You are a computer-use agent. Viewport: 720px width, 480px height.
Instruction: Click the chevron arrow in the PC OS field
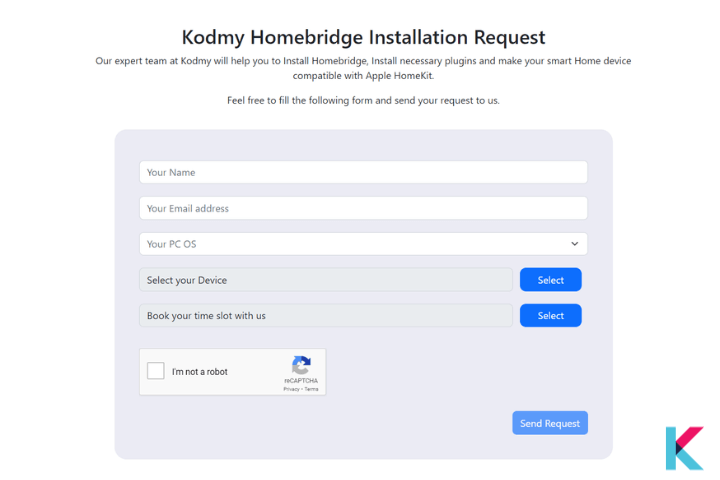pos(574,244)
